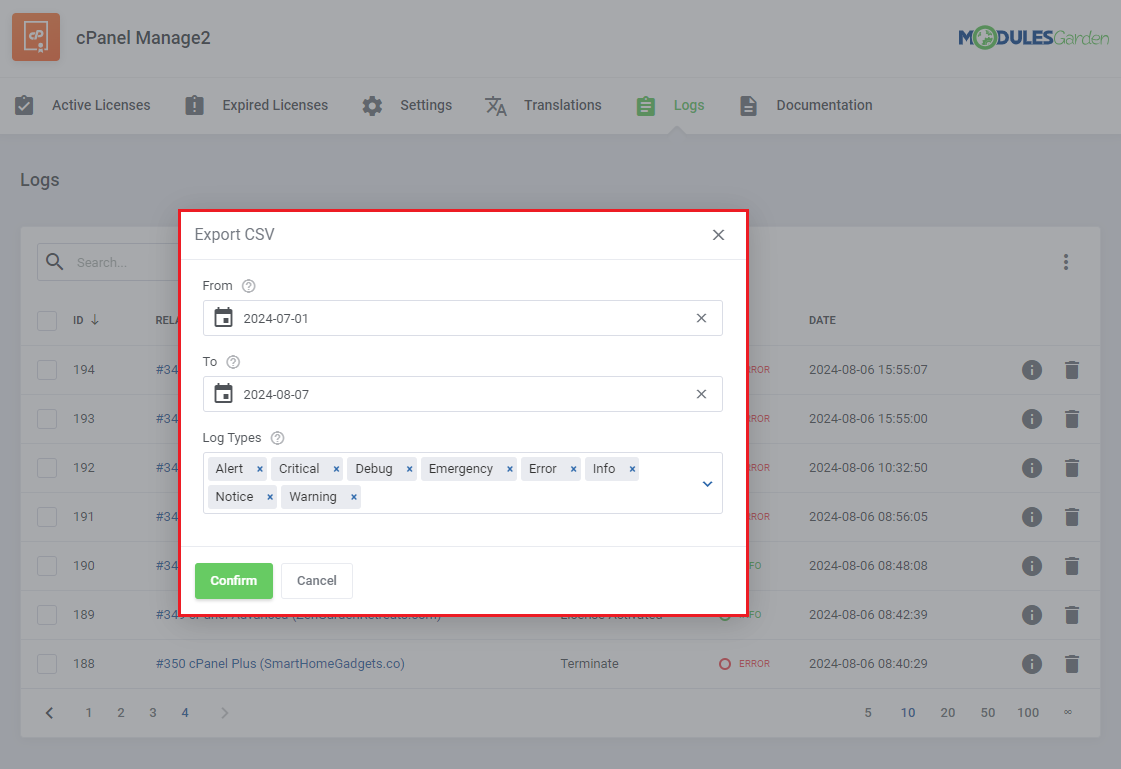This screenshot has width=1121, height=769.
Task: Open the three-dot more actions menu
Action: (x=1066, y=262)
